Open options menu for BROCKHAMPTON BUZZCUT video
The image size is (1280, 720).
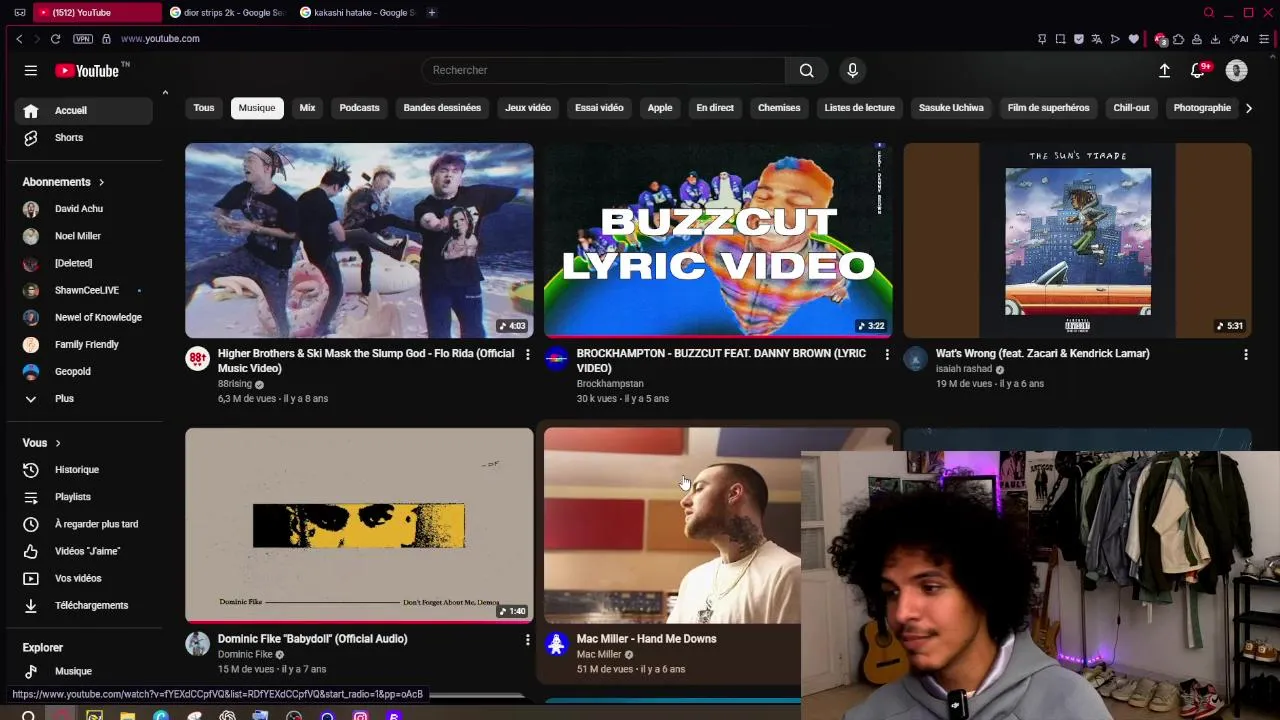[886, 355]
